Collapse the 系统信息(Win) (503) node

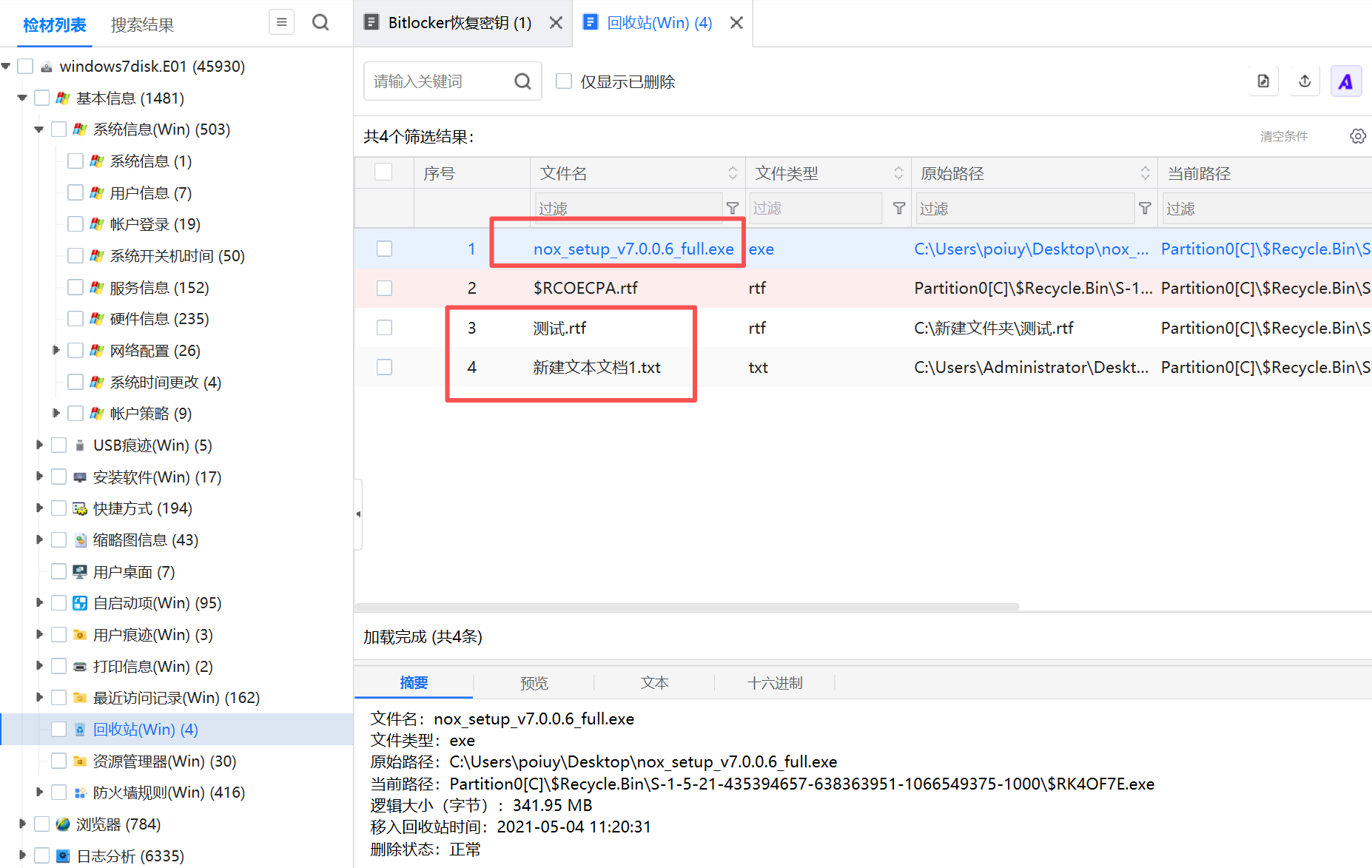pos(39,129)
